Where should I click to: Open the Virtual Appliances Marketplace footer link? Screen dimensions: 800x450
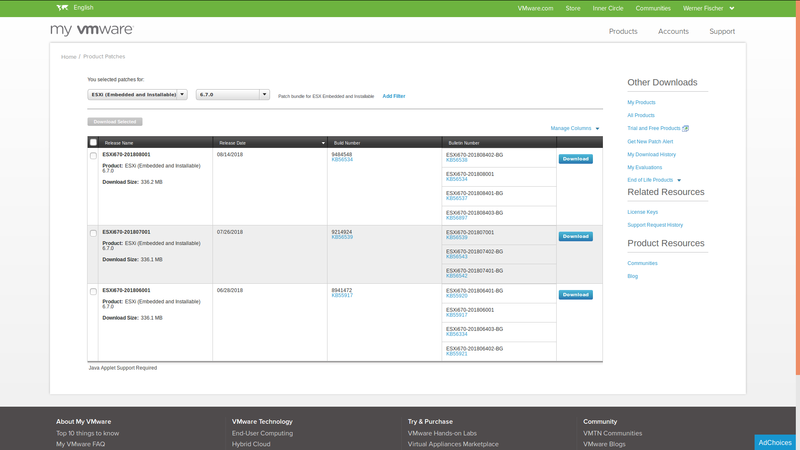(x=453, y=444)
